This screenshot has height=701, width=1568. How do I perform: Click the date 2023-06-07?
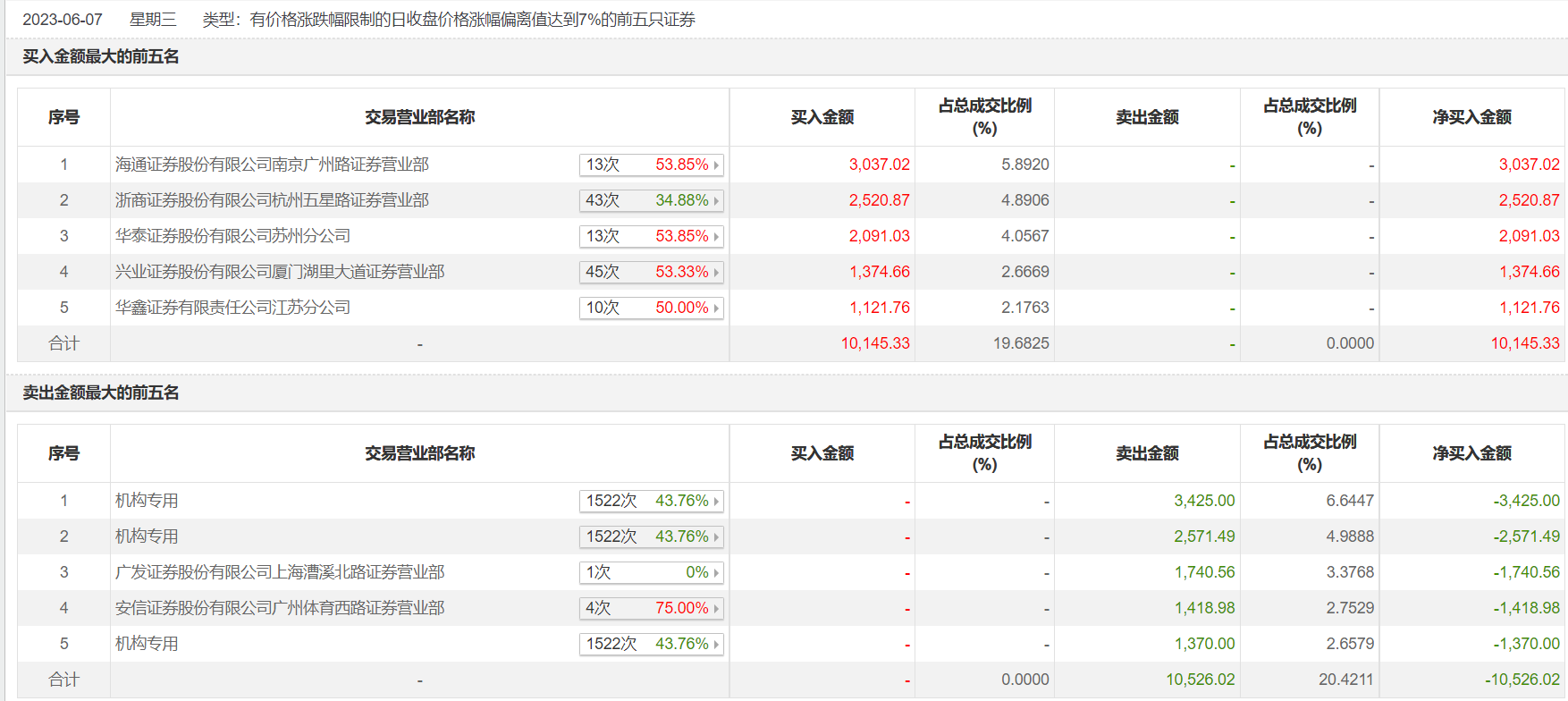point(63,20)
